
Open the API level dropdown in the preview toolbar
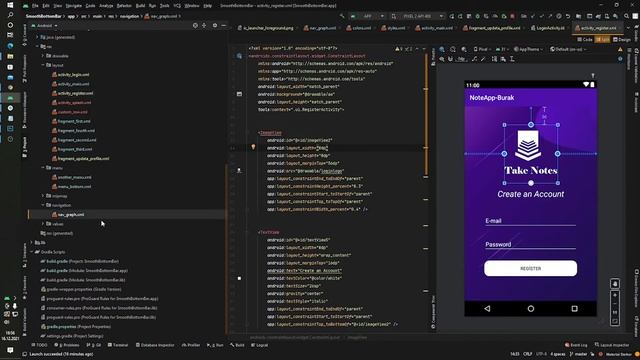click(502, 49)
